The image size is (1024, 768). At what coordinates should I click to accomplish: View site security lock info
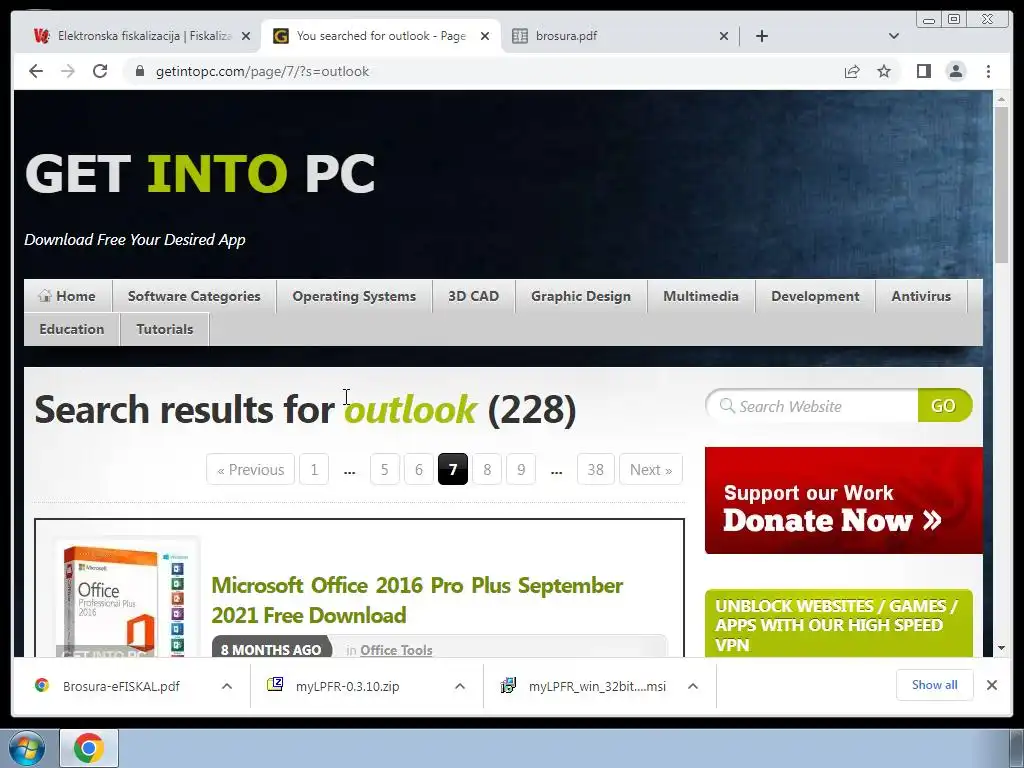point(139,71)
